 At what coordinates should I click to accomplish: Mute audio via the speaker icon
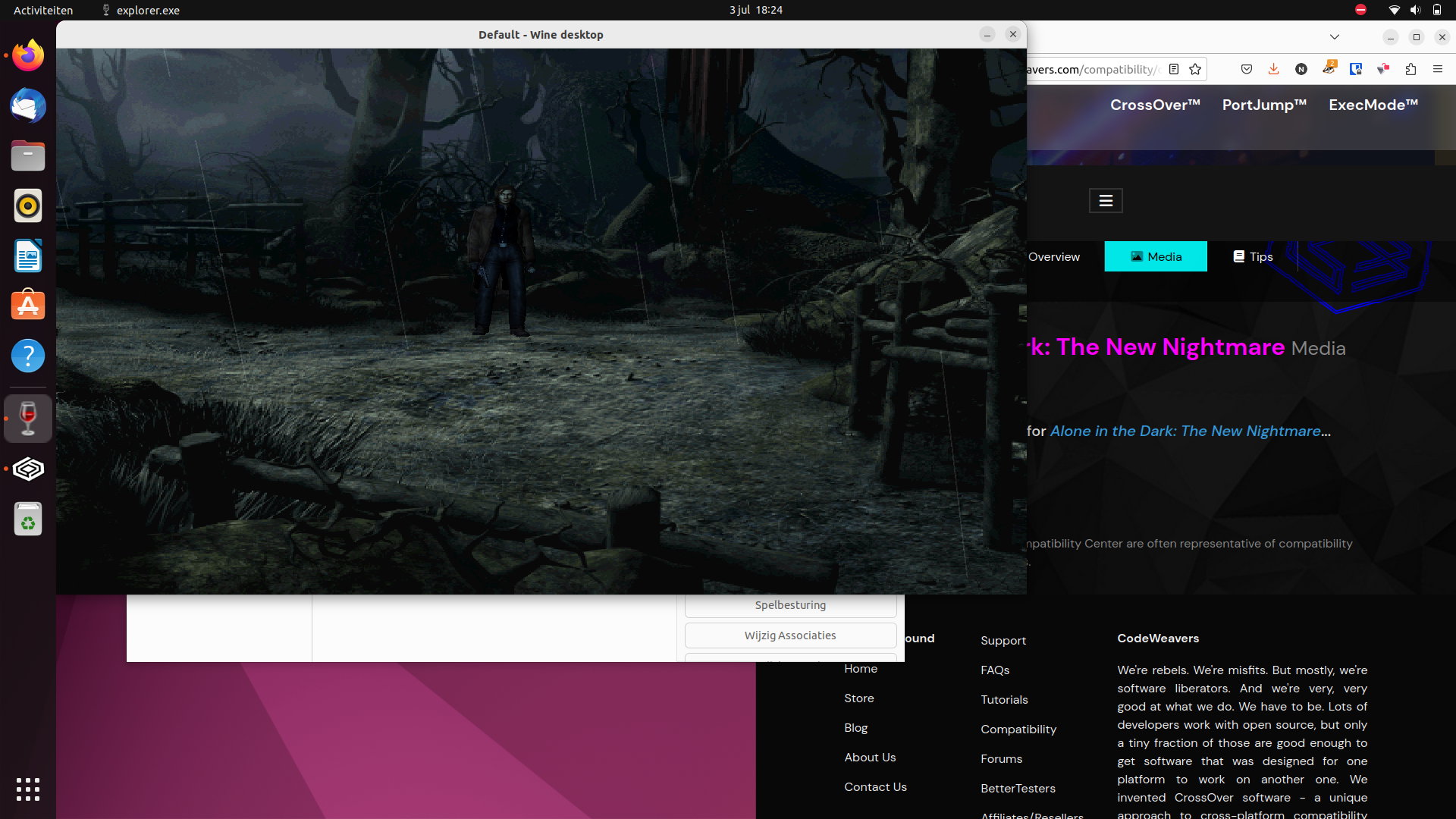coord(1416,10)
